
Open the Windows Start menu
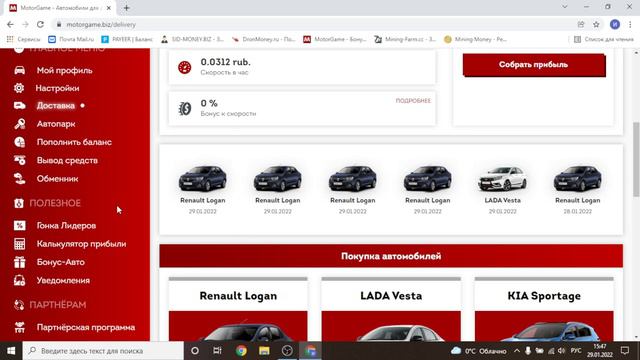point(11,351)
